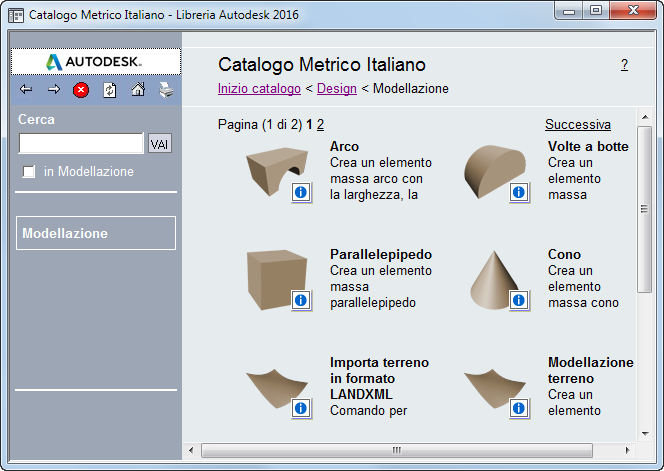
Task: Open info icon for Volte a botte
Action: (519, 193)
